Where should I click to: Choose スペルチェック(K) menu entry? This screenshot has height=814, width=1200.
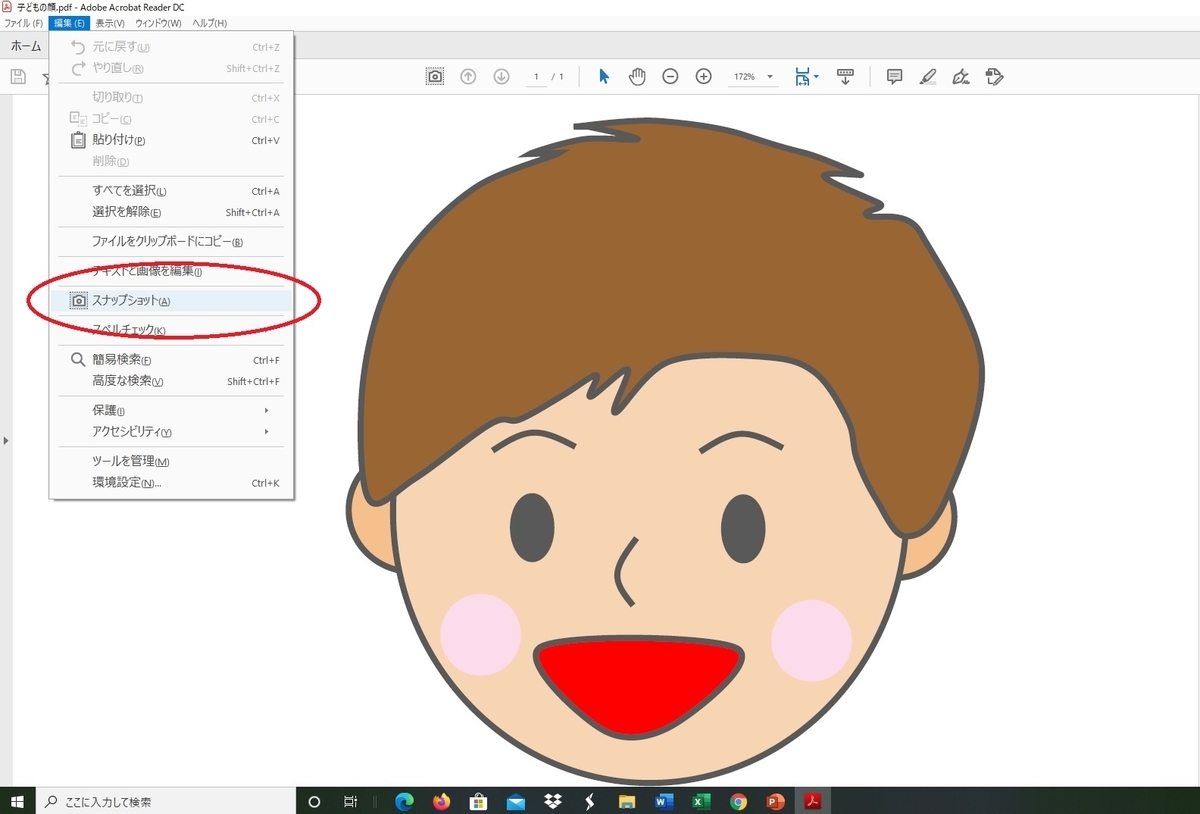[x=172, y=330]
